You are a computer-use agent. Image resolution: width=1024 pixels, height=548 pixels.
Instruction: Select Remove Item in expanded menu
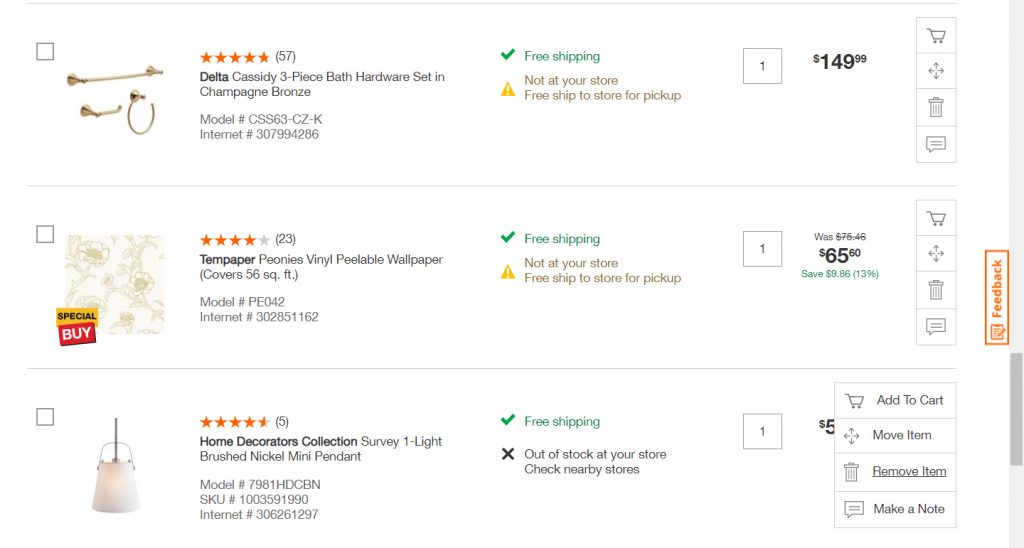(x=895, y=472)
